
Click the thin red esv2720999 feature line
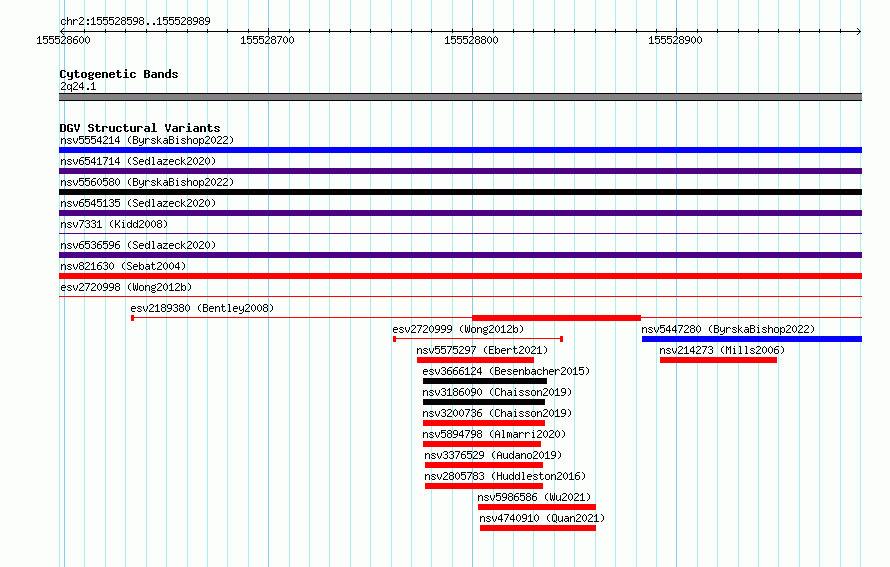(478, 339)
